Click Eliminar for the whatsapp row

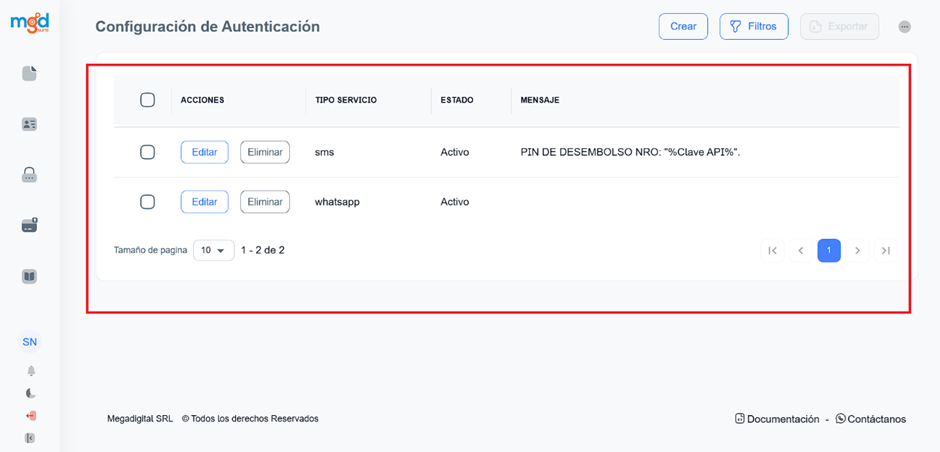(265, 201)
